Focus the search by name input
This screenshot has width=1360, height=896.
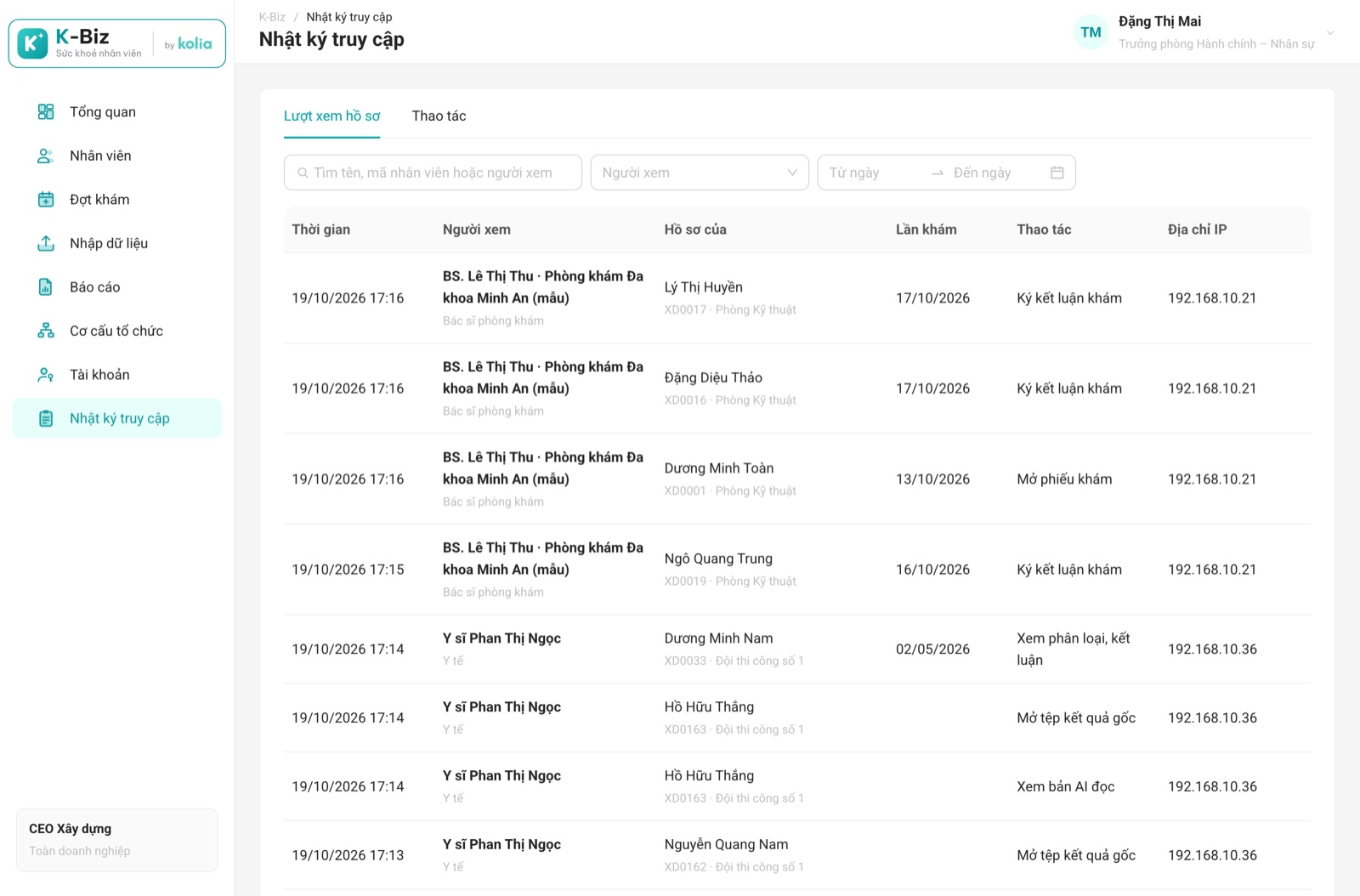(x=433, y=173)
